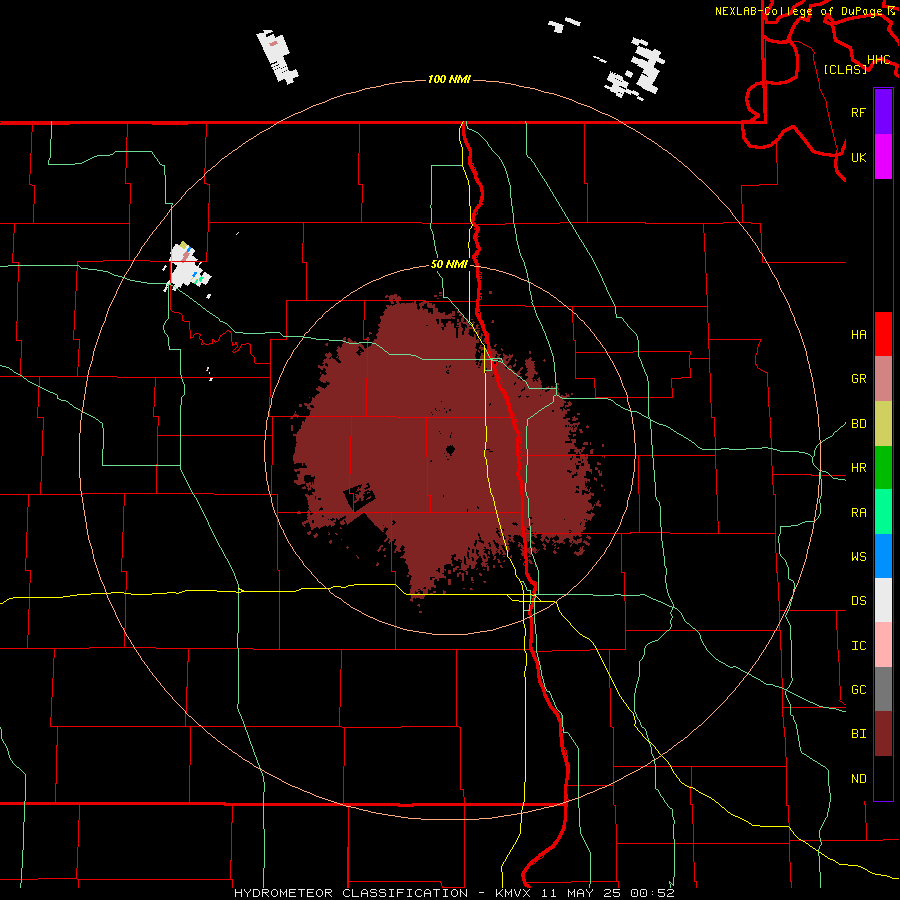Click the 100 NMI range ring label
Viewport: 900px width, 900px height.
tap(449, 79)
